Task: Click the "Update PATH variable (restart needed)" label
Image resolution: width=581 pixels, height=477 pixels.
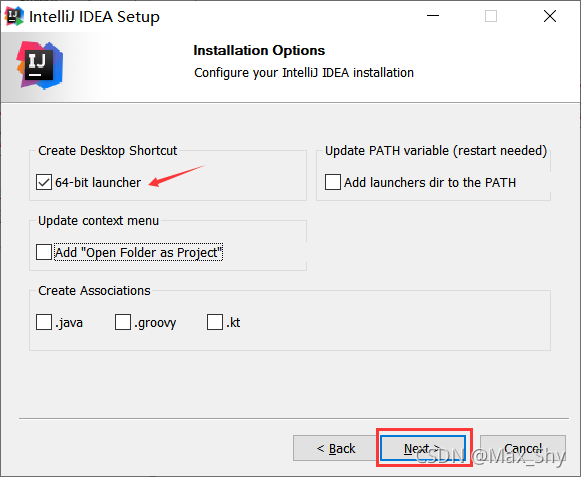Action: (436, 150)
